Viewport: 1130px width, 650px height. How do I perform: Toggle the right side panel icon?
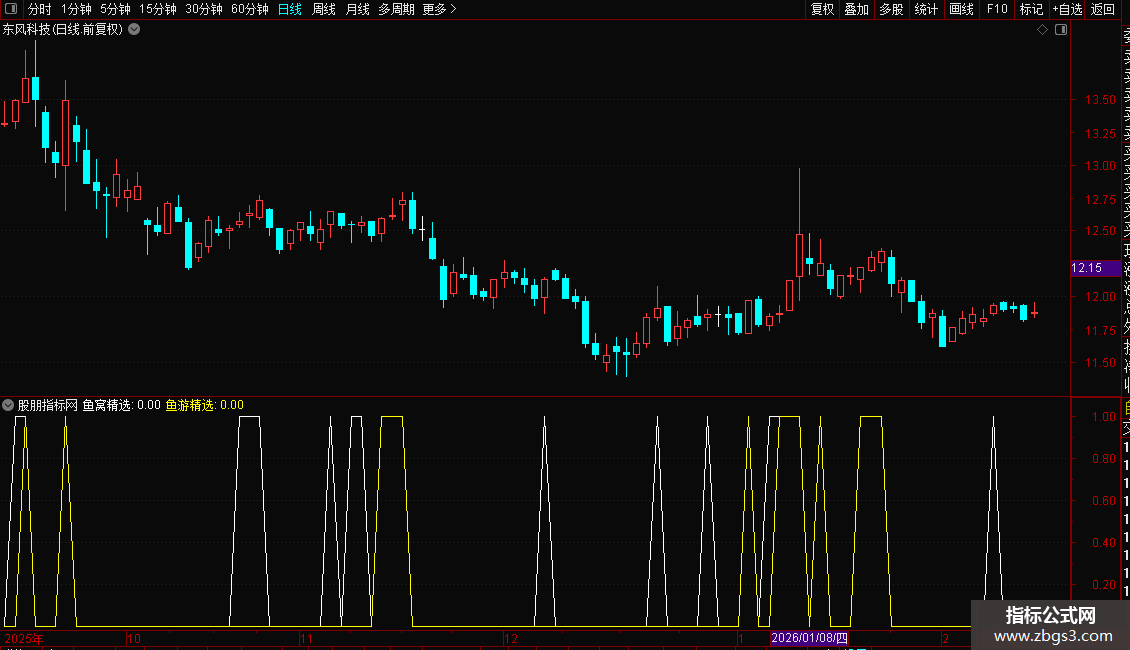coord(1061,30)
